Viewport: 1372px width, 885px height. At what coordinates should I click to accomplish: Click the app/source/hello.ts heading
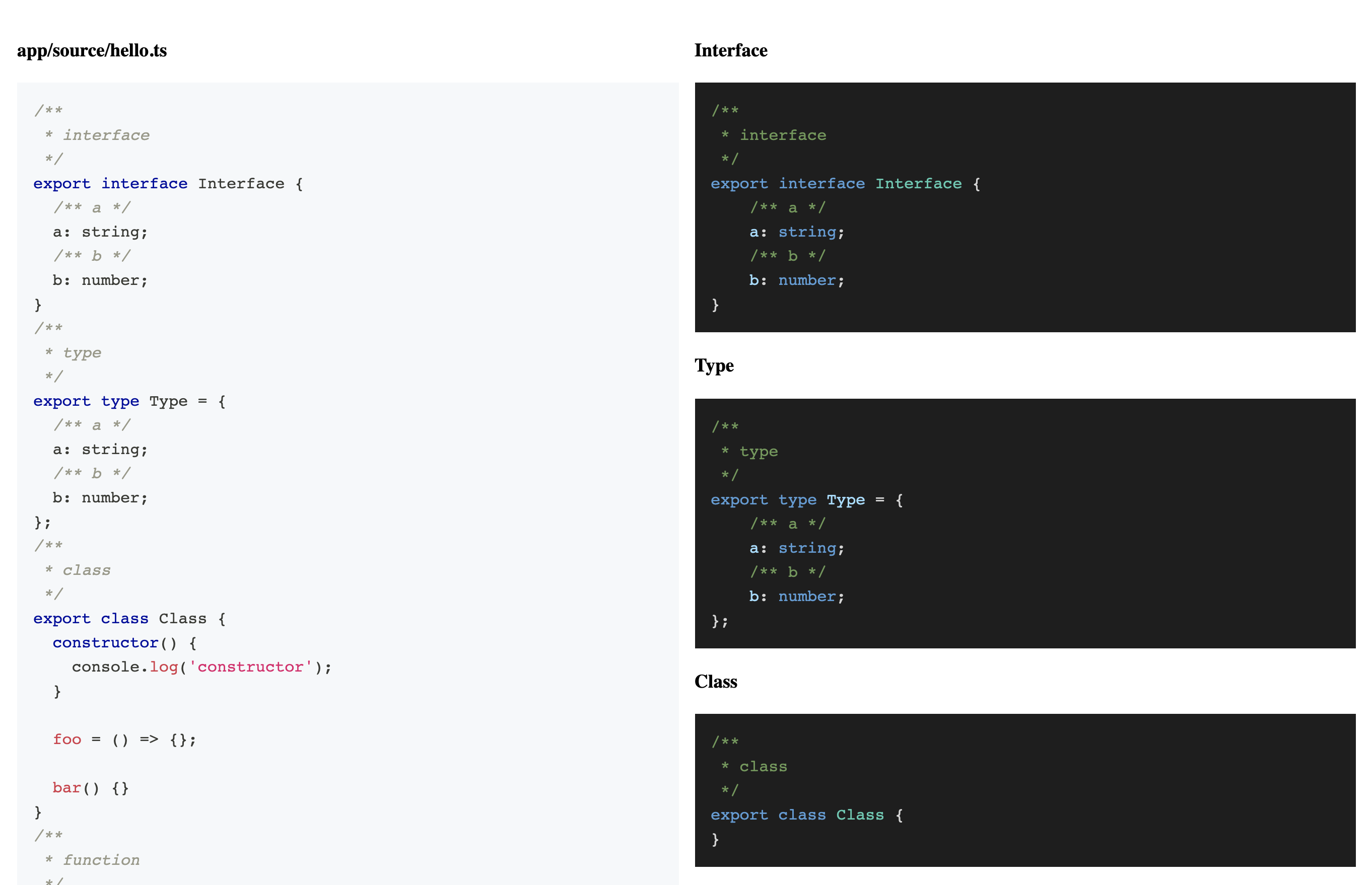click(92, 50)
